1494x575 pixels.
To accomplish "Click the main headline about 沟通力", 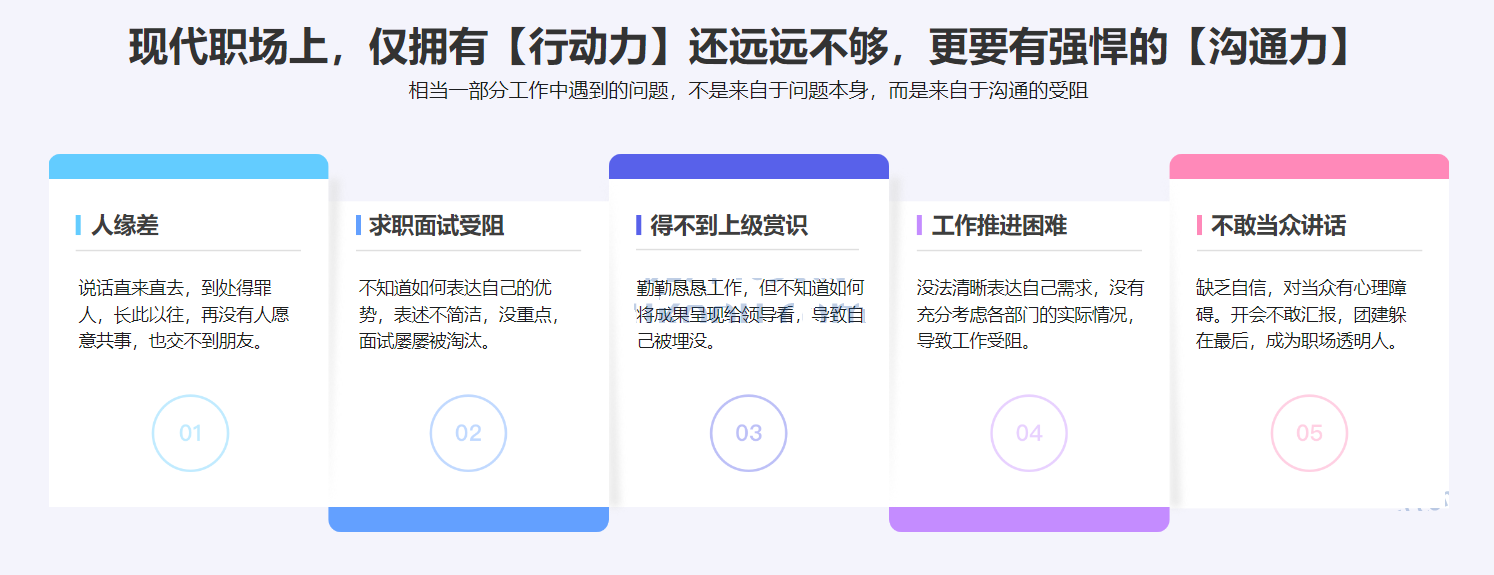I will [745, 46].
